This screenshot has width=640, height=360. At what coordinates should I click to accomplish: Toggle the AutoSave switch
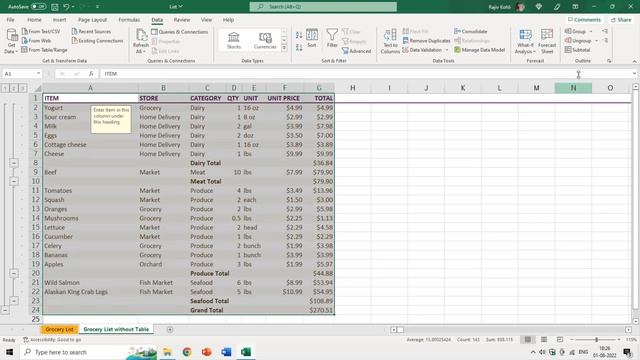pyautogui.click(x=38, y=7)
